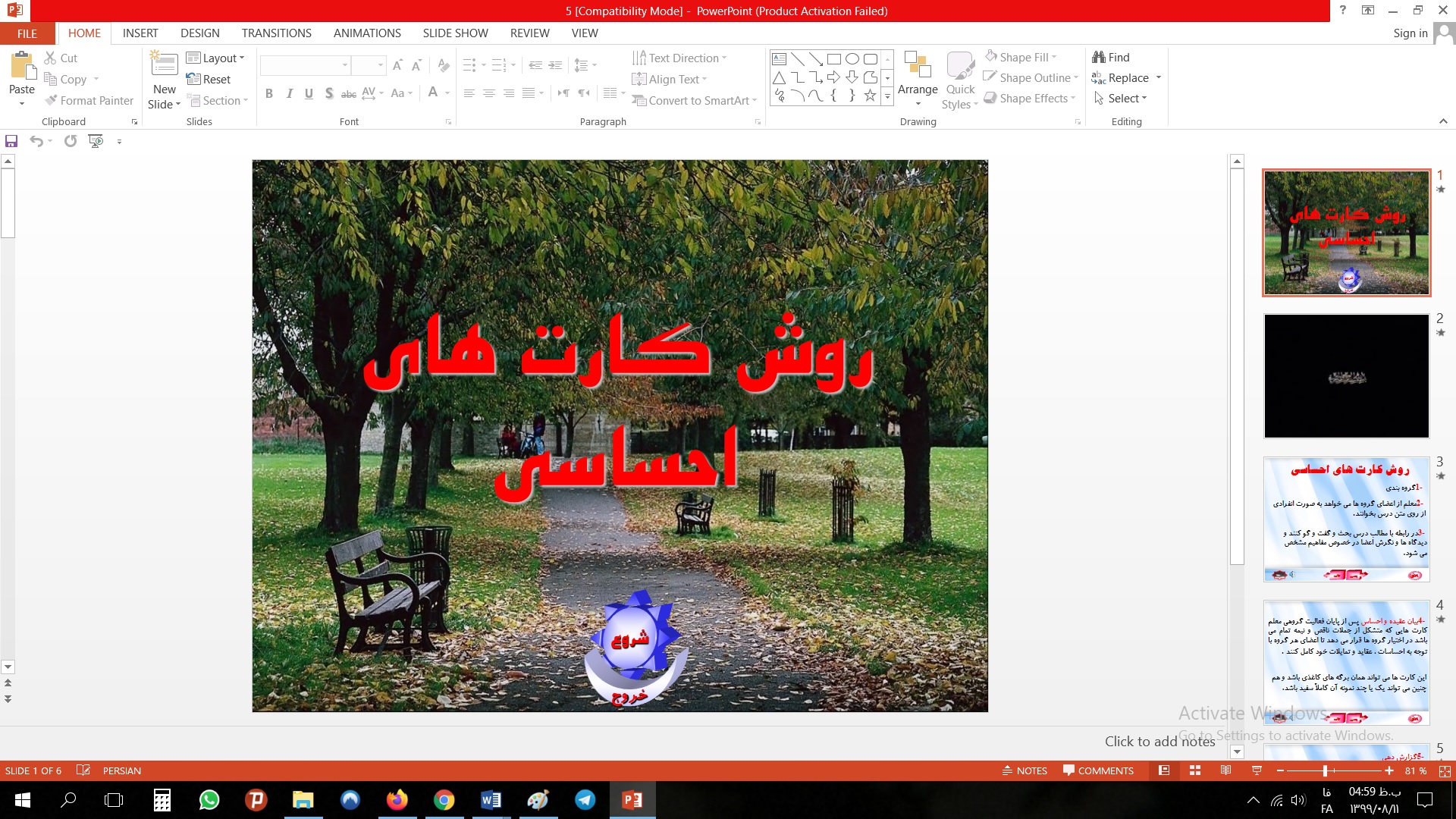
Task: Toggle the Notes pane in status bar
Action: (1025, 770)
